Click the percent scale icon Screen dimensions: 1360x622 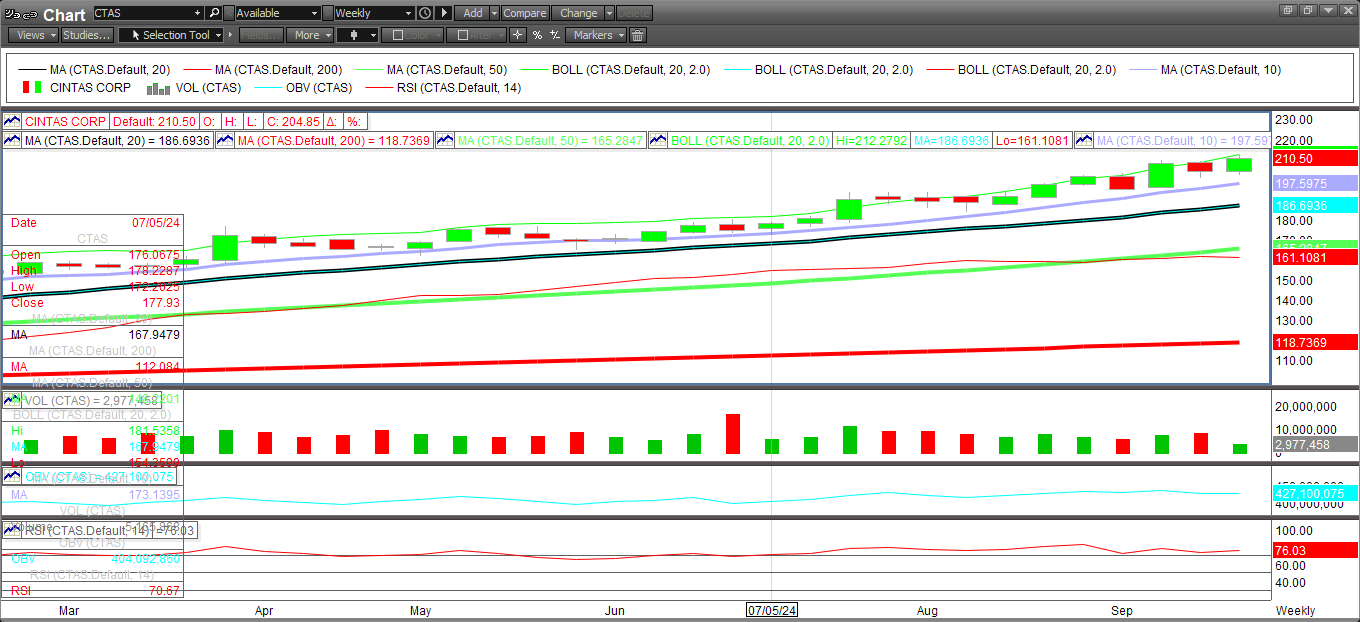(537, 35)
